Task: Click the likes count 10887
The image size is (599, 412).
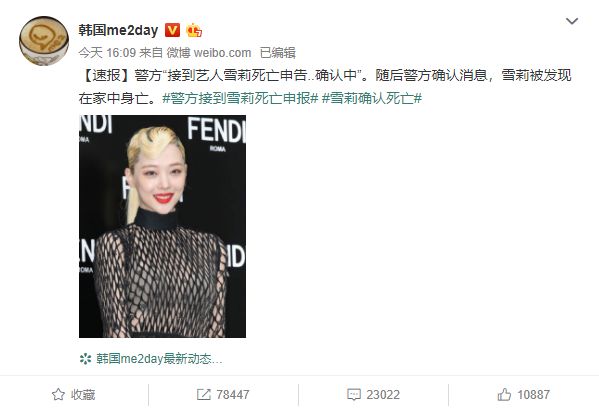Action: (533, 394)
